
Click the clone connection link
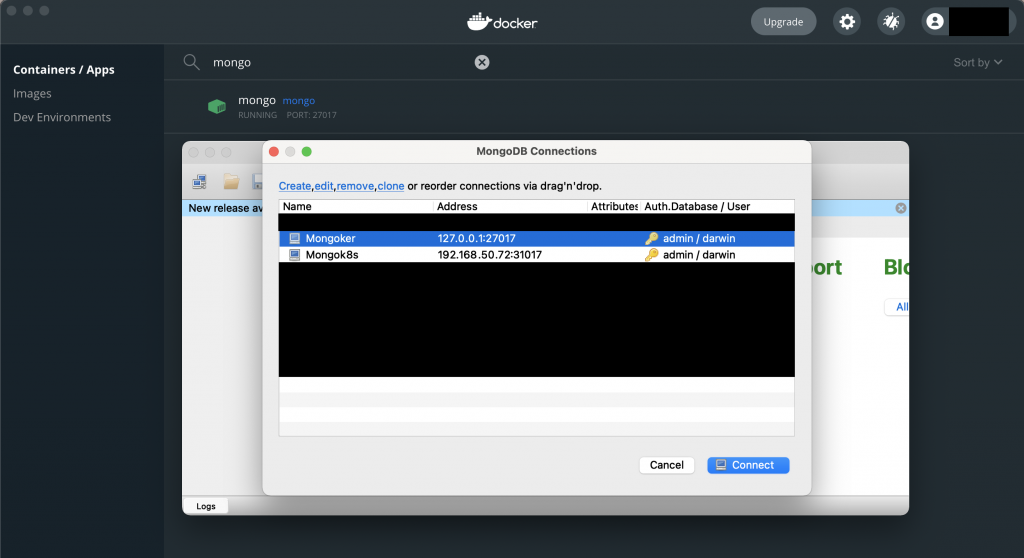tap(391, 186)
